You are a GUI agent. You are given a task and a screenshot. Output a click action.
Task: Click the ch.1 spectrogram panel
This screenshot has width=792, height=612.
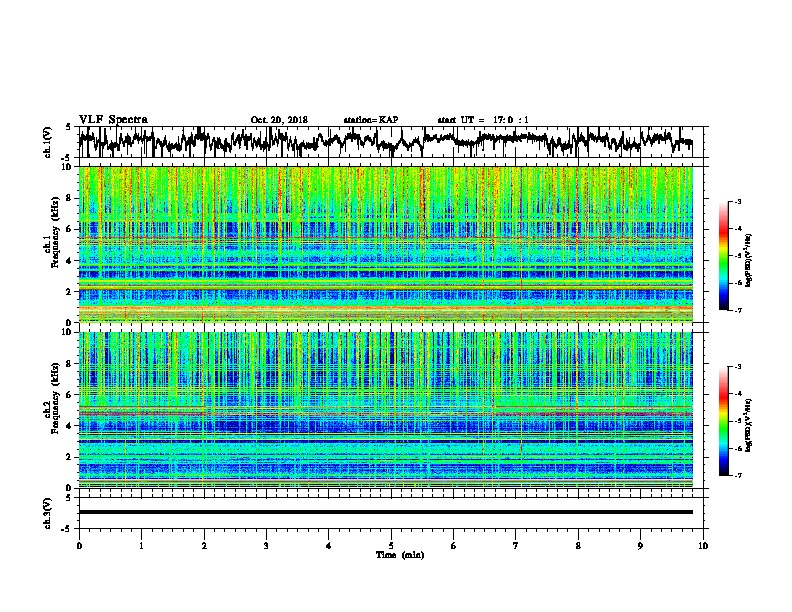tap(385, 244)
